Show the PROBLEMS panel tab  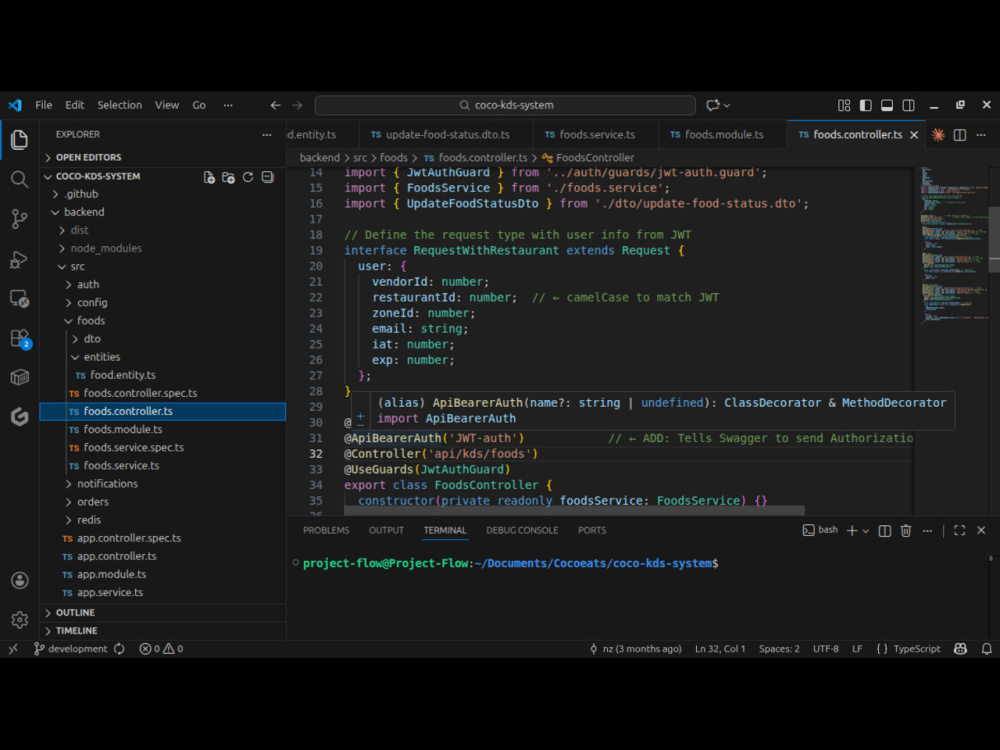point(326,531)
